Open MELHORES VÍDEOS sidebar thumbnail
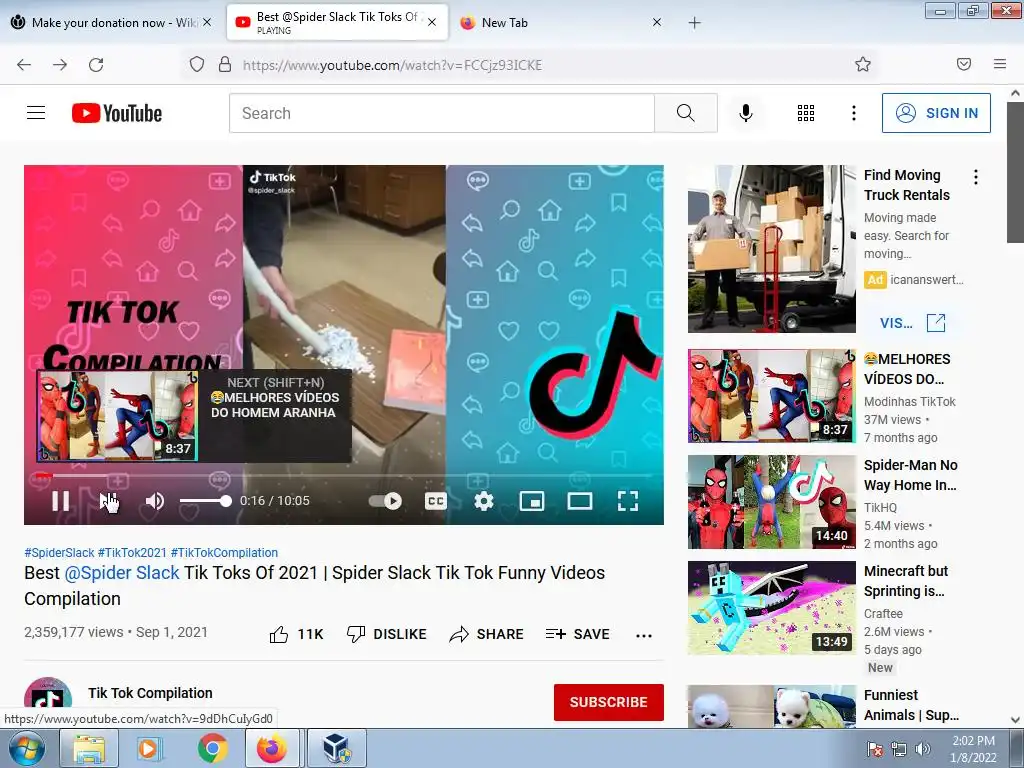Image resolution: width=1024 pixels, height=768 pixels. [771, 396]
